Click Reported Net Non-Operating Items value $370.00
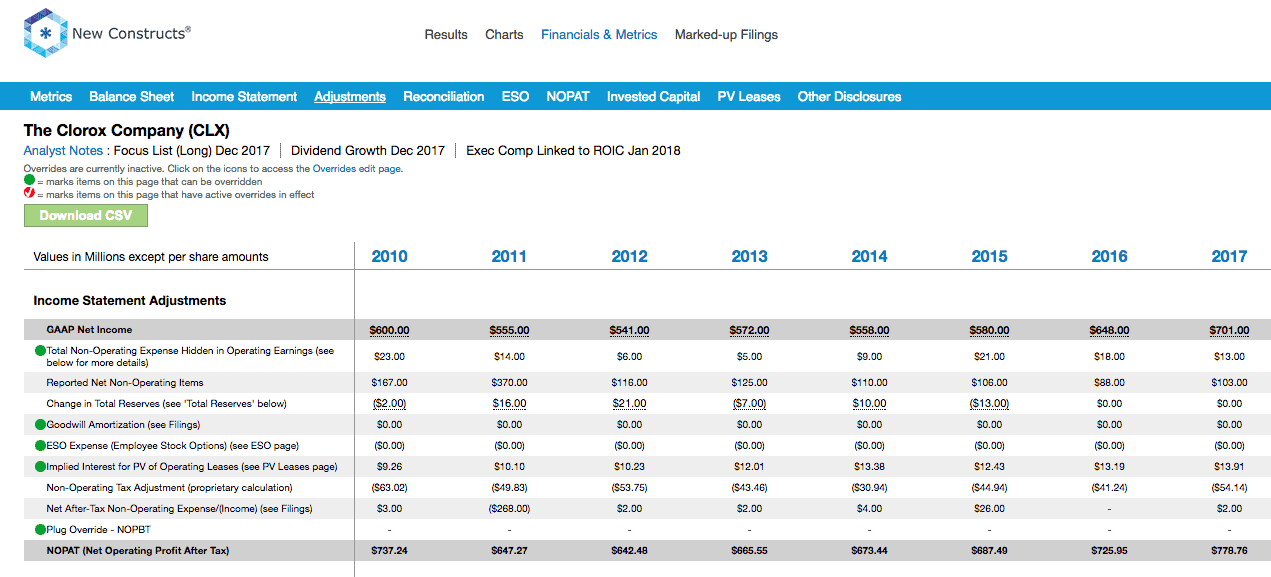The height and width of the screenshot is (577, 1271). click(509, 383)
